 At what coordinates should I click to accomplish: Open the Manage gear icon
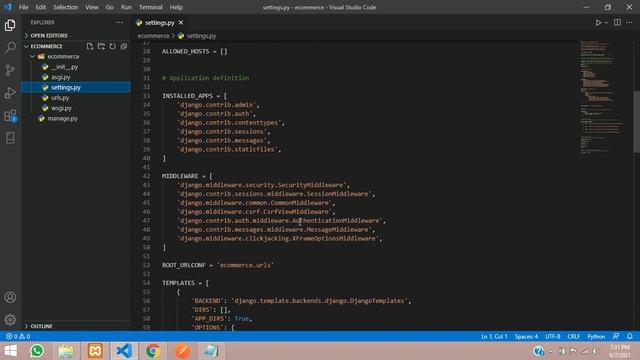pyautogui.click(x=10, y=319)
